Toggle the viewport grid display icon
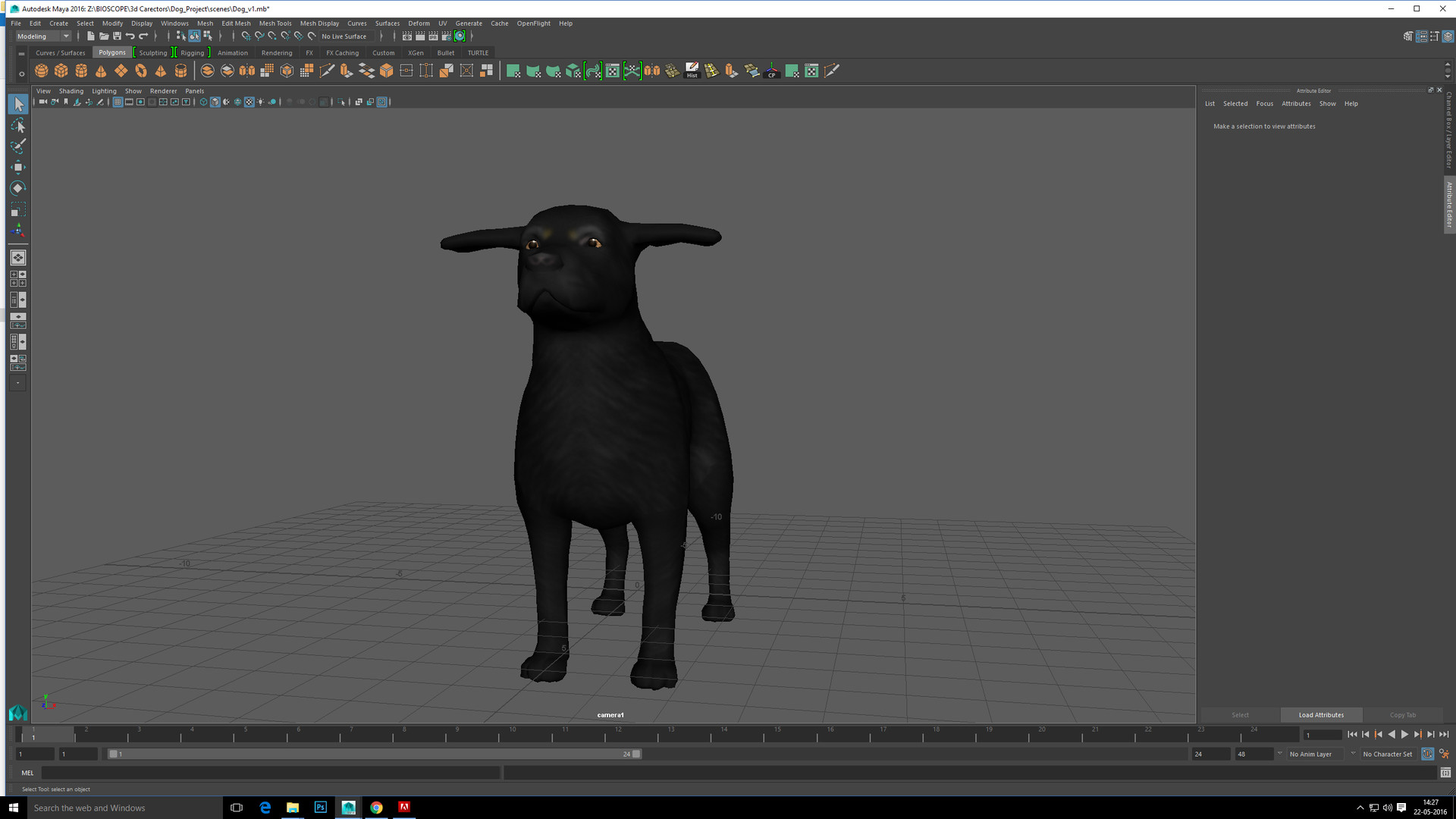The height and width of the screenshot is (819, 1456). [118, 102]
